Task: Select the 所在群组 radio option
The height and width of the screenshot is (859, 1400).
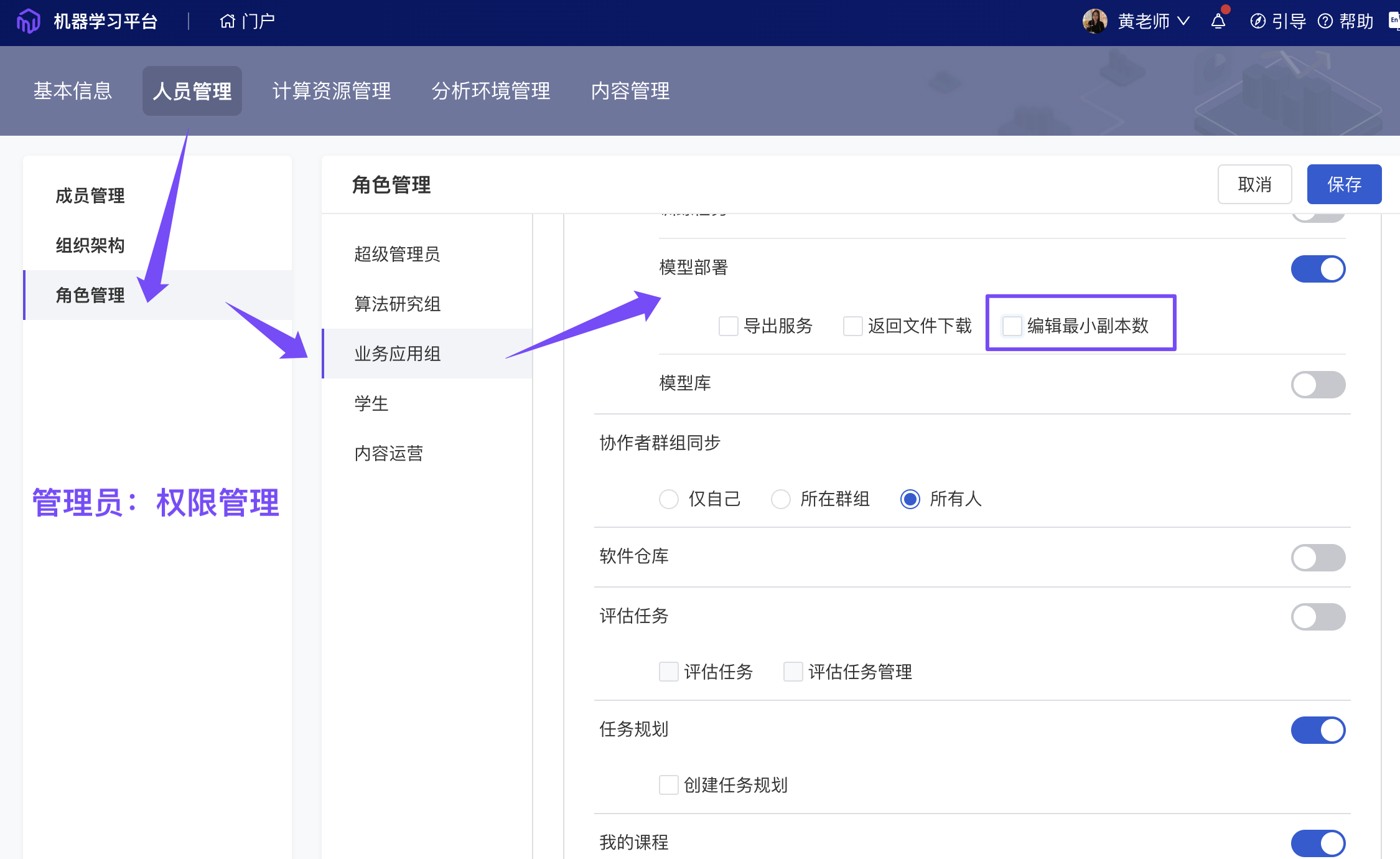Action: click(780, 499)
